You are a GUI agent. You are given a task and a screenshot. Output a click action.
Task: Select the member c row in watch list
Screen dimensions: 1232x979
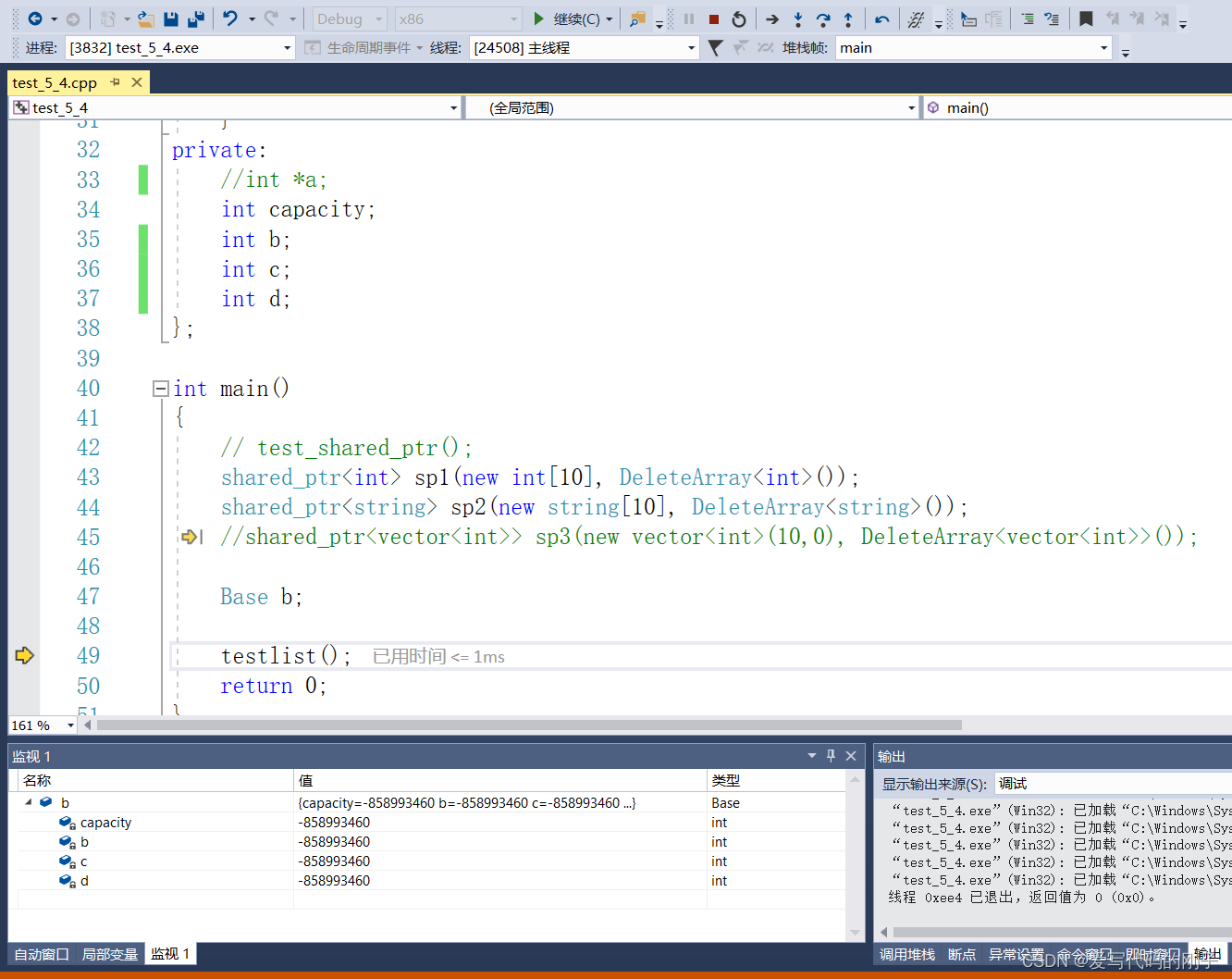tap(431, 861)
